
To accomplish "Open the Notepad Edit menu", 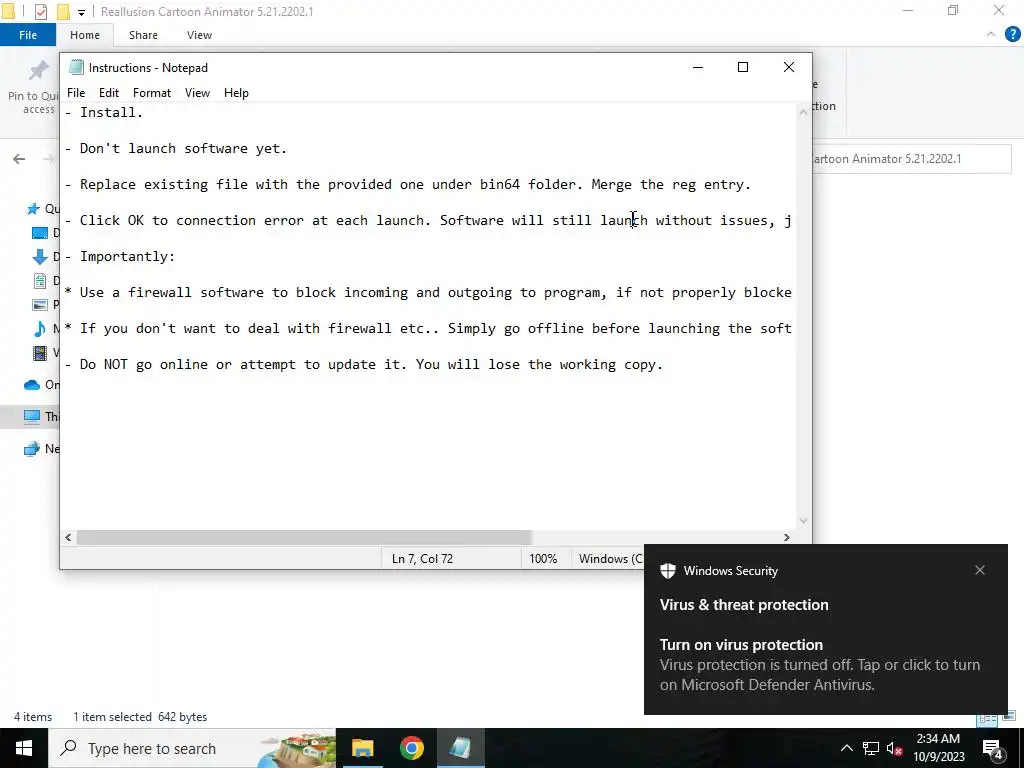I will (108, 93).
